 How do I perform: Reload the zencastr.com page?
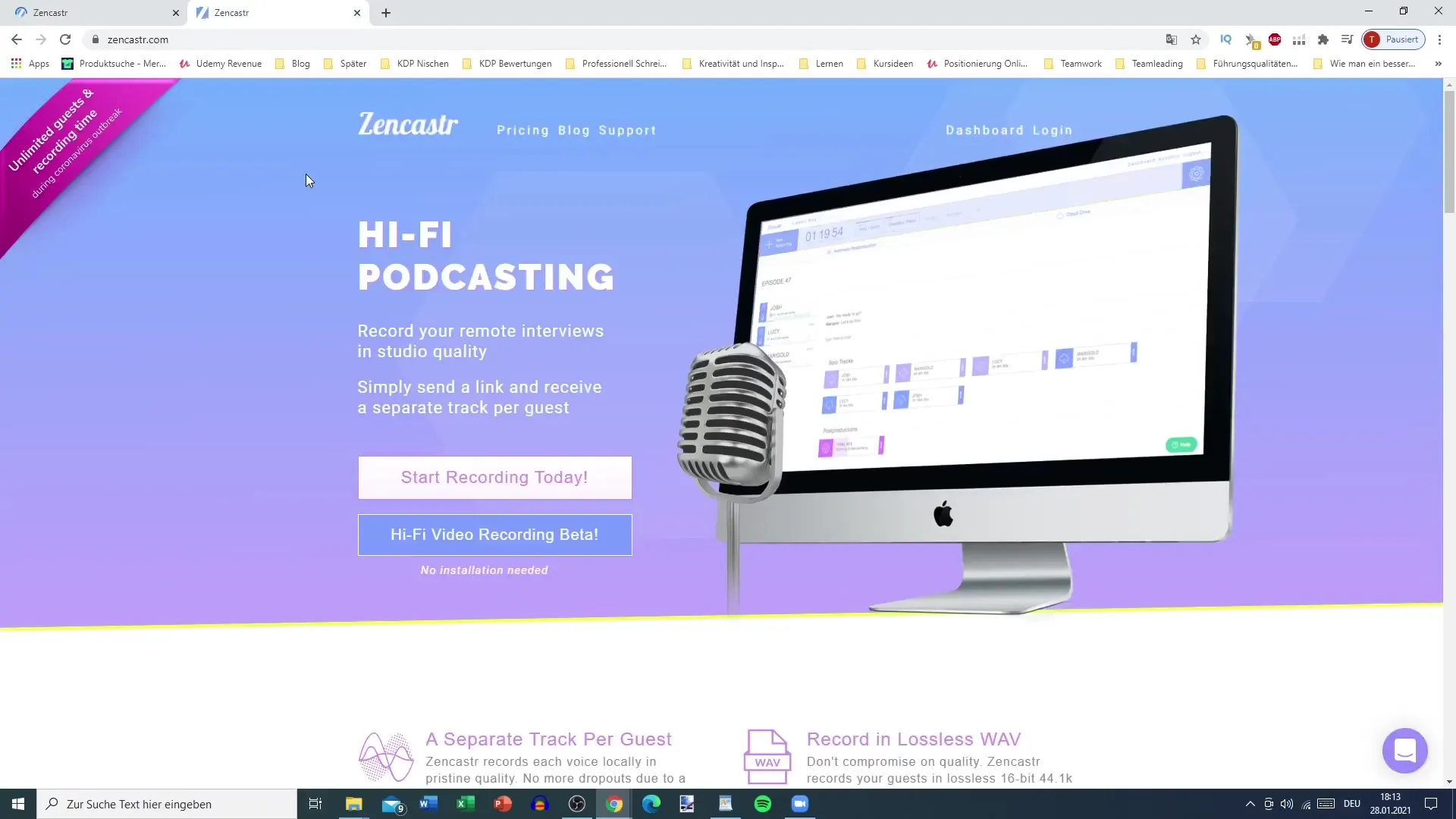pyautogui.click(x=65, y=39)
